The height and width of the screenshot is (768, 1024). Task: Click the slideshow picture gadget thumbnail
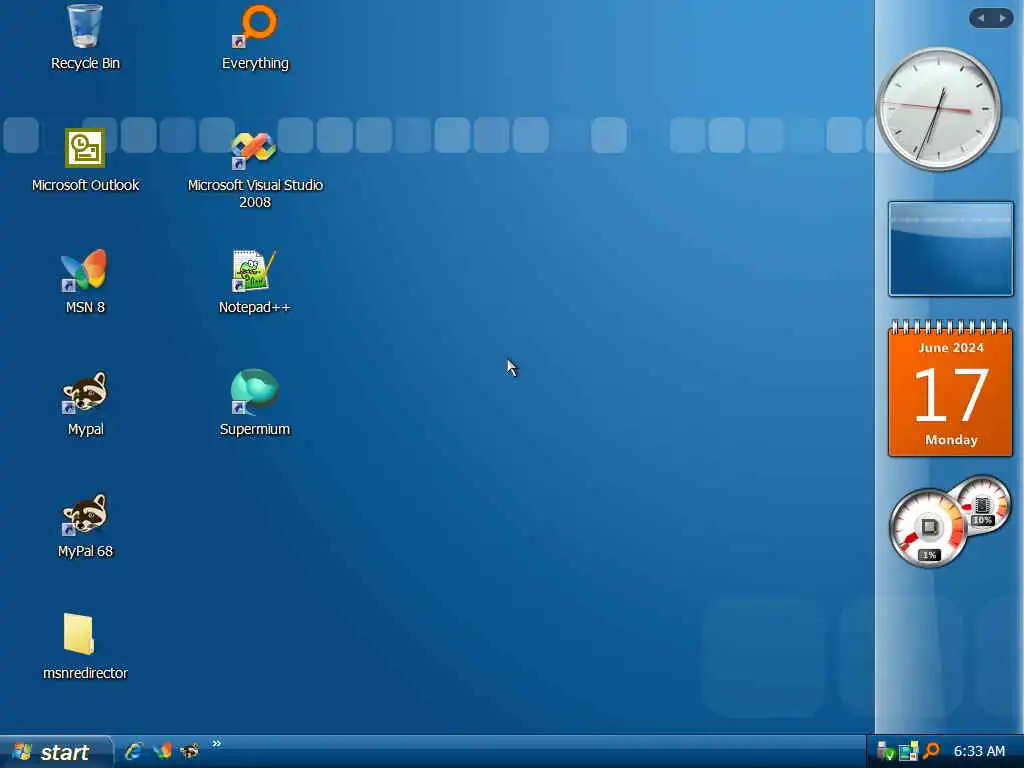click(x=950, y=249)
